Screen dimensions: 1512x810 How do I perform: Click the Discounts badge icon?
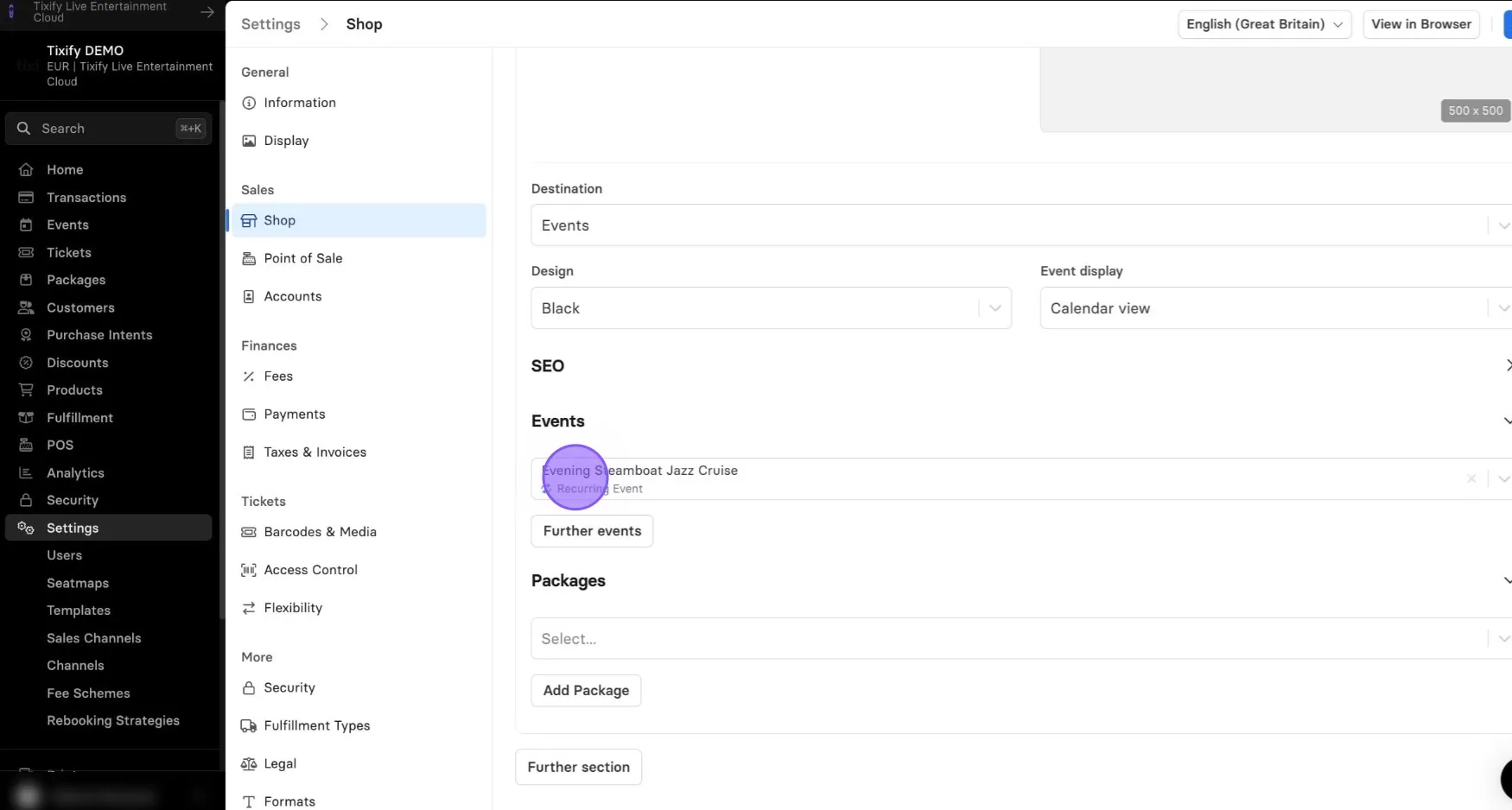click(26, 363)
